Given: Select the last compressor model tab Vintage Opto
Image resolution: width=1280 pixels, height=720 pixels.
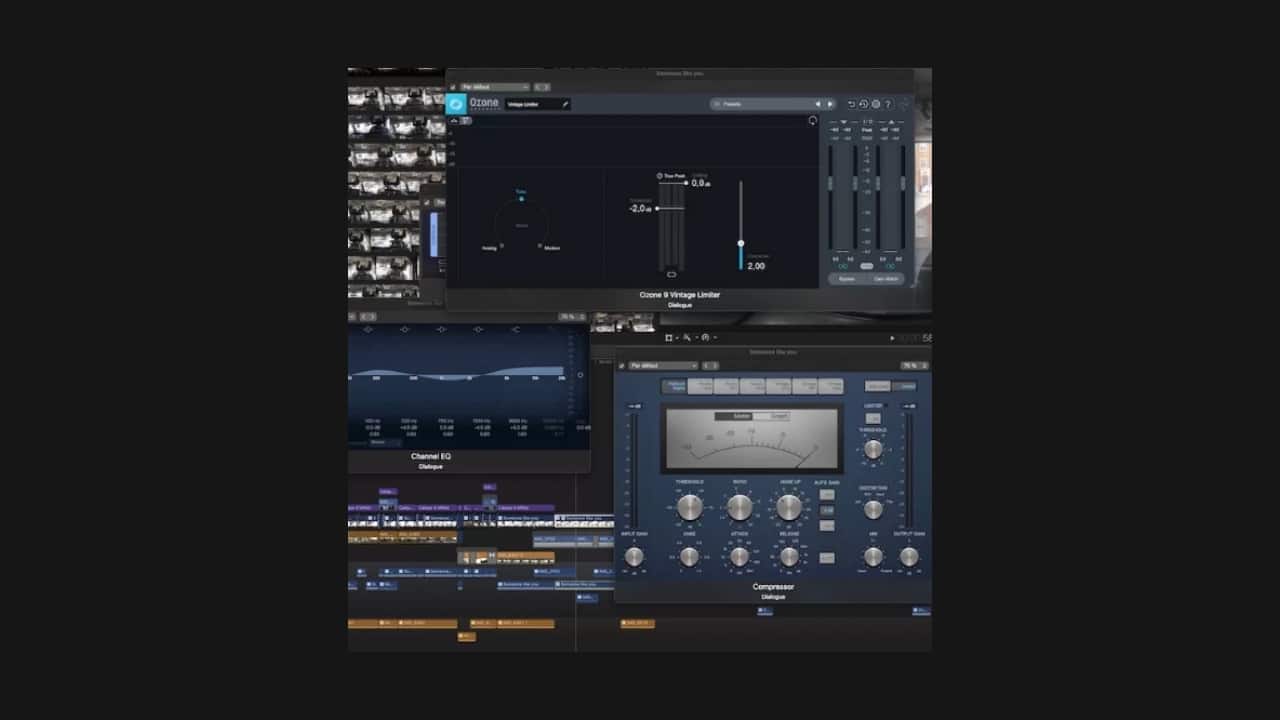Looking at the screenshot, I should 830,386.
